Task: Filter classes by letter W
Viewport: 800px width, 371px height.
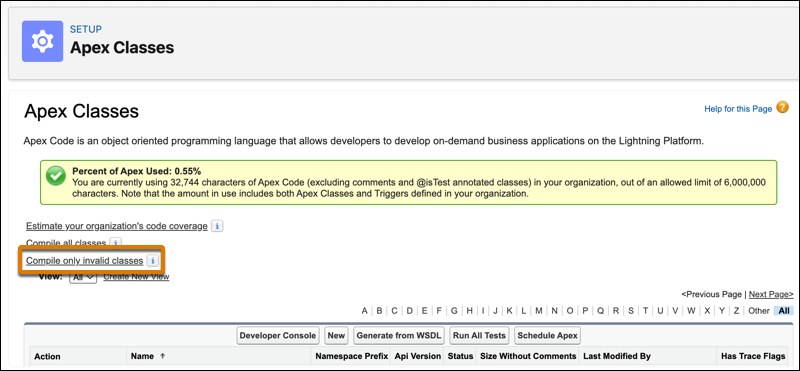Action: pyautogui.click(x=691, y=311)
